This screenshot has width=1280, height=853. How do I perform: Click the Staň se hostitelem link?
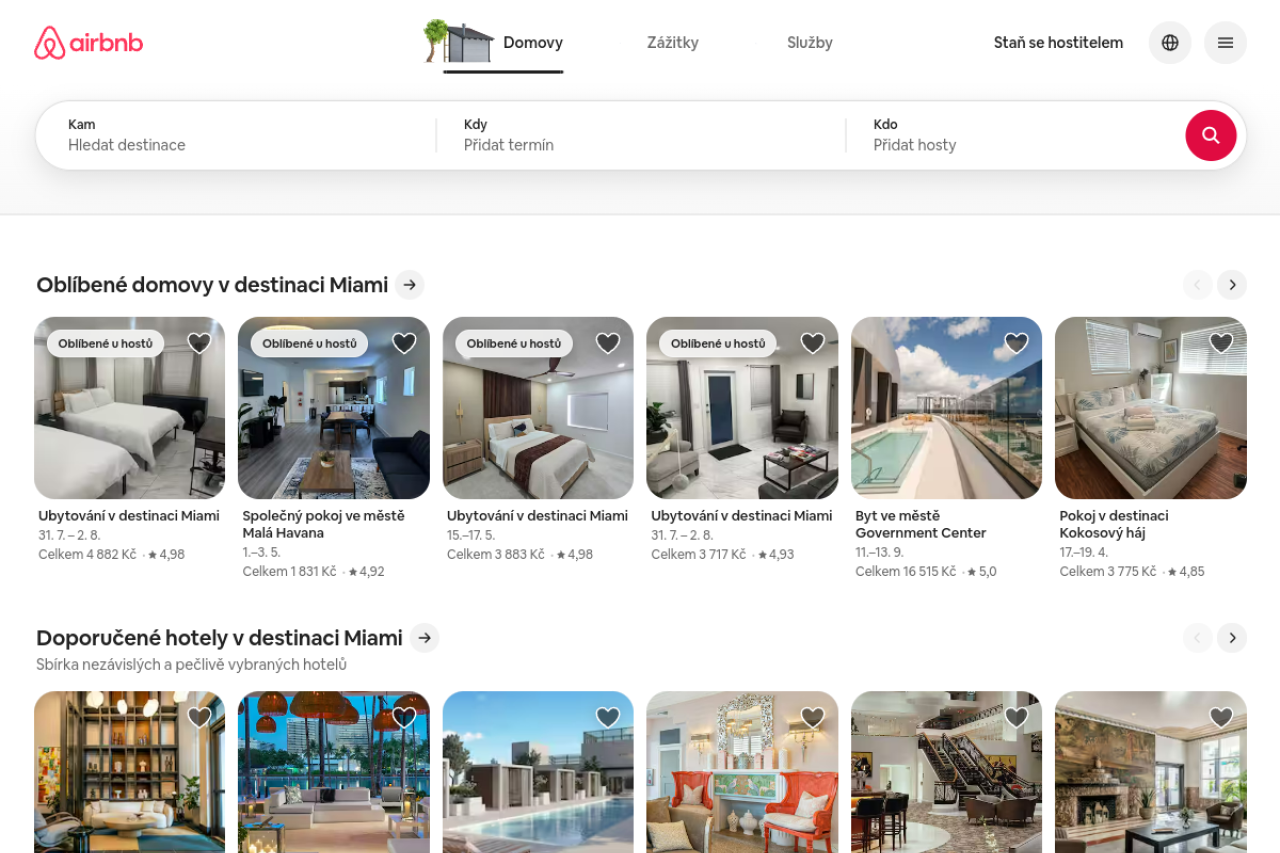coord(1058,43)
